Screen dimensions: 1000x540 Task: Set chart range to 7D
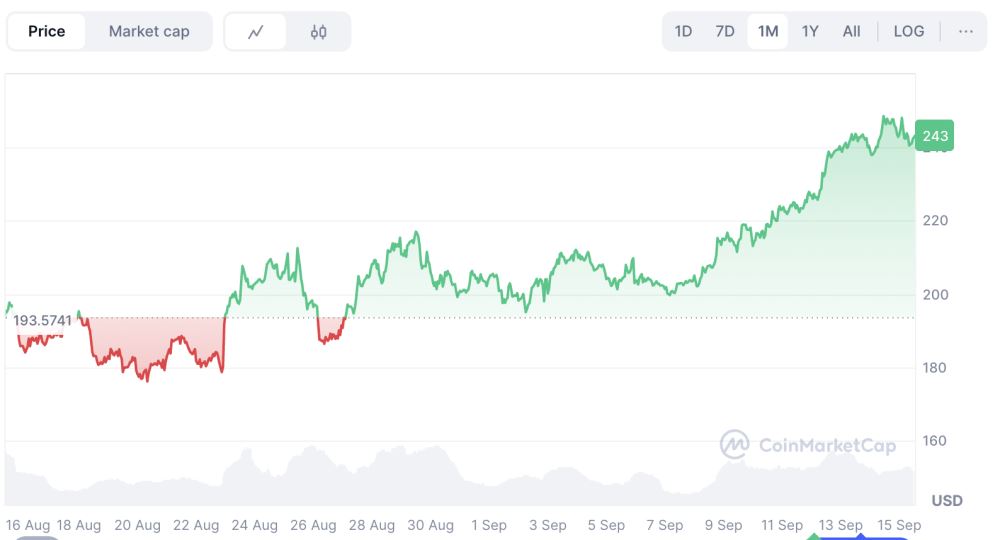click(x=725, y=31)
